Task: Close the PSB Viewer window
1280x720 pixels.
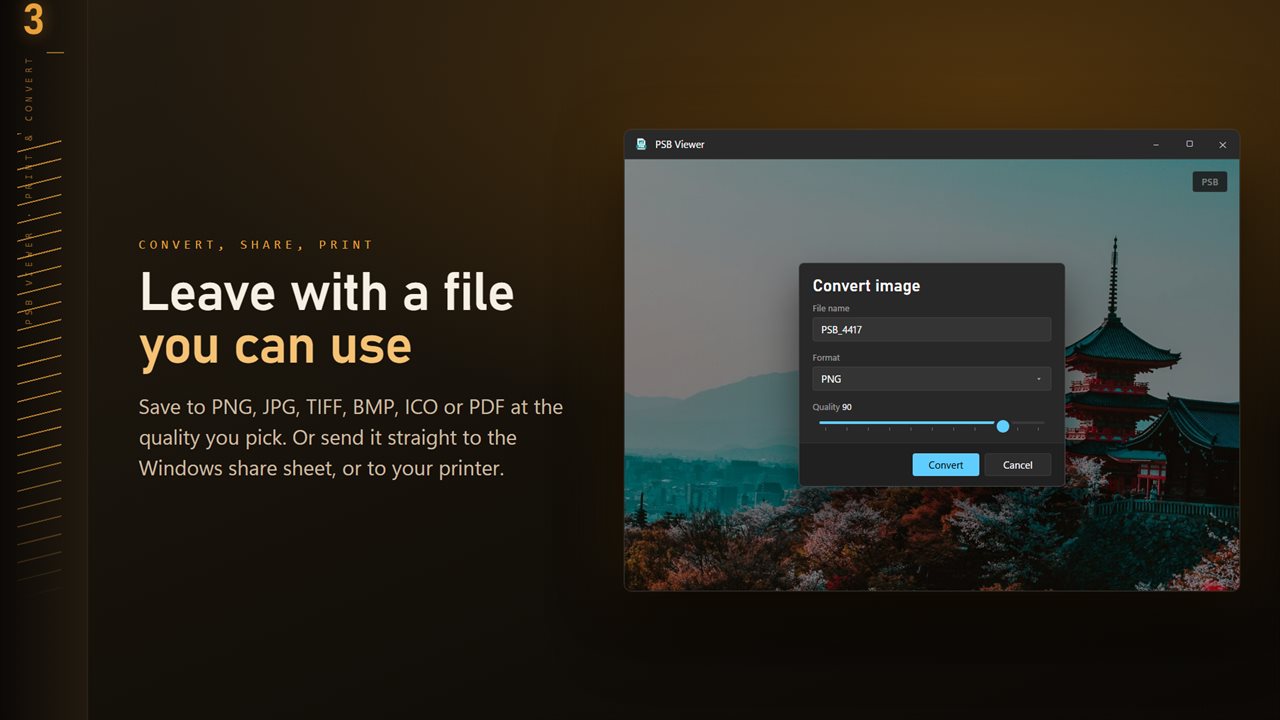Action: 1222,144
